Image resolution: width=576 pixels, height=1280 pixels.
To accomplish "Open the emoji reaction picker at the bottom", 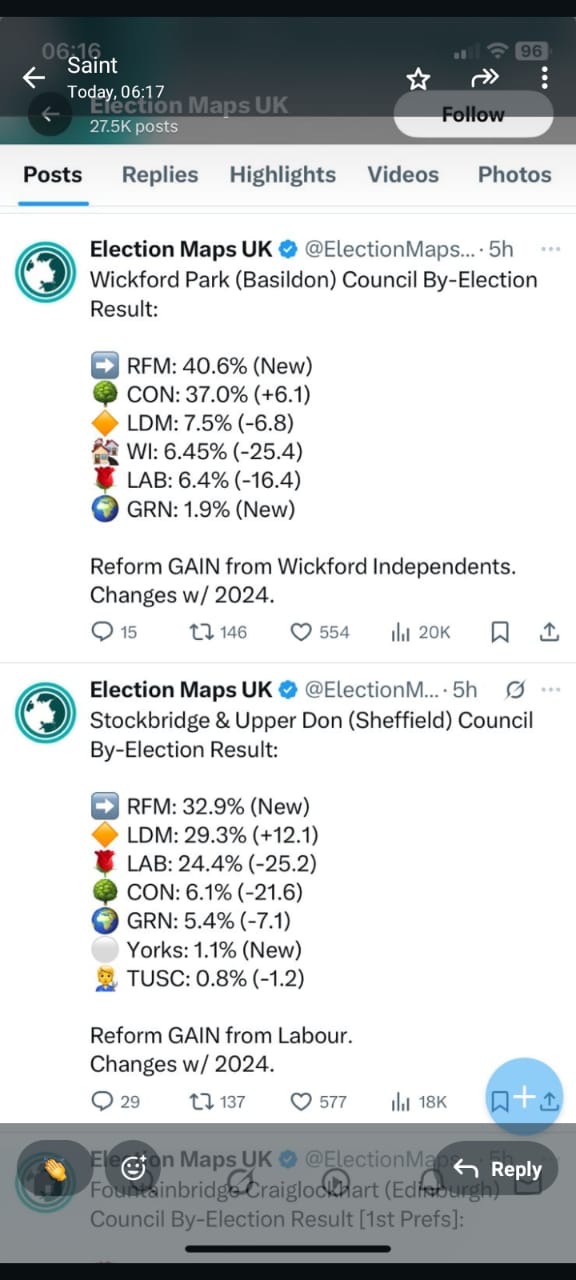I will [x=133, y=1168].
